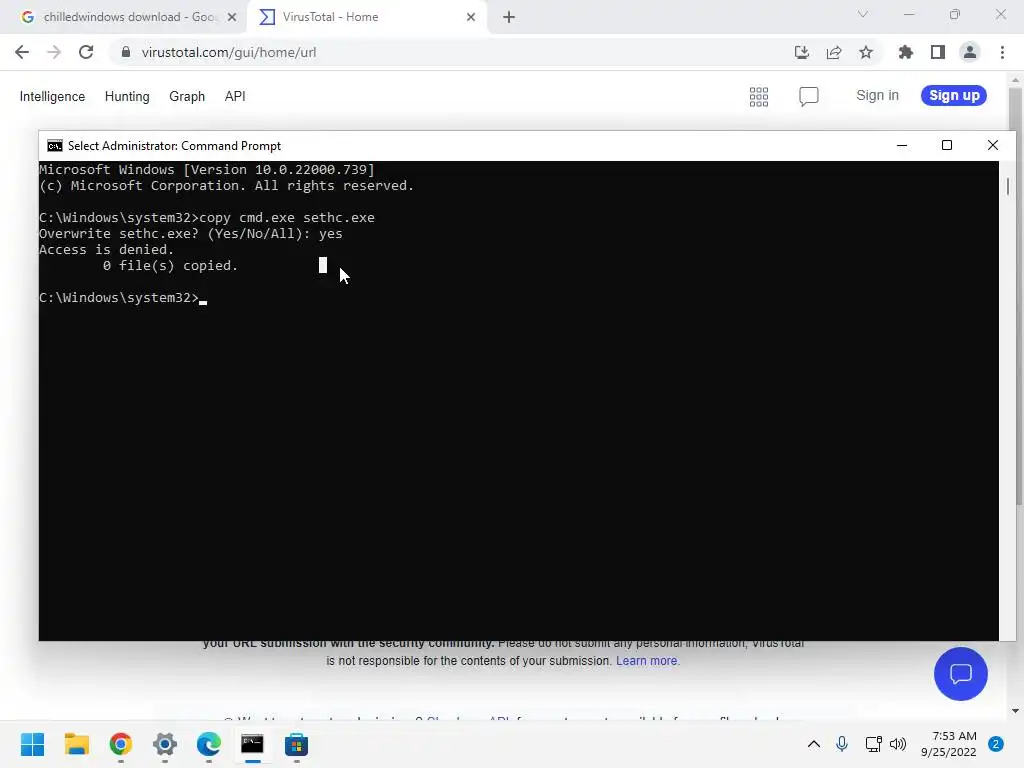Click the 'Access is denied.' line
The image size is (1024, 768).
(x=106, y=249)
